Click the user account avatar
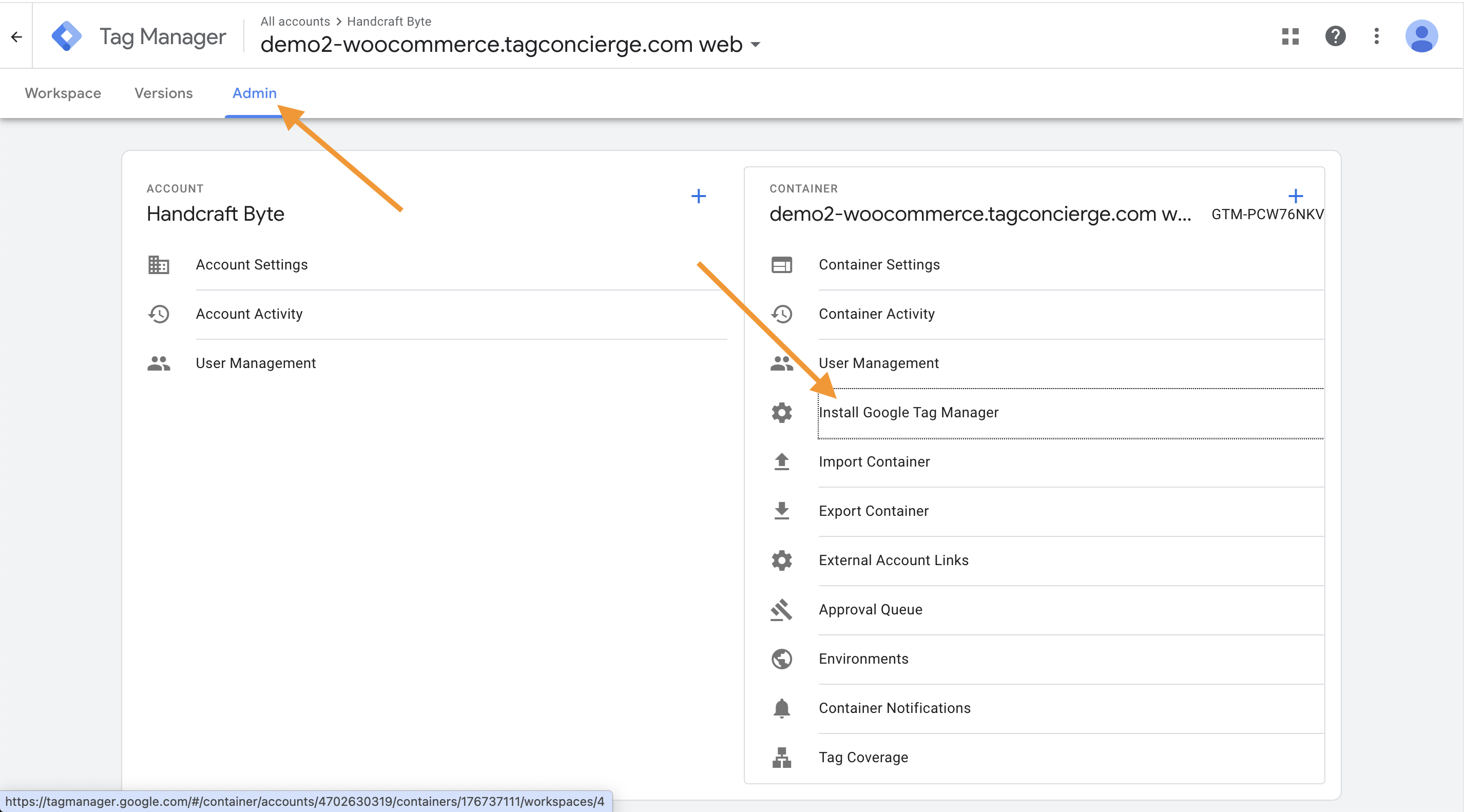The width and height of the screenshot is (1464, 812). (1421, 36)
